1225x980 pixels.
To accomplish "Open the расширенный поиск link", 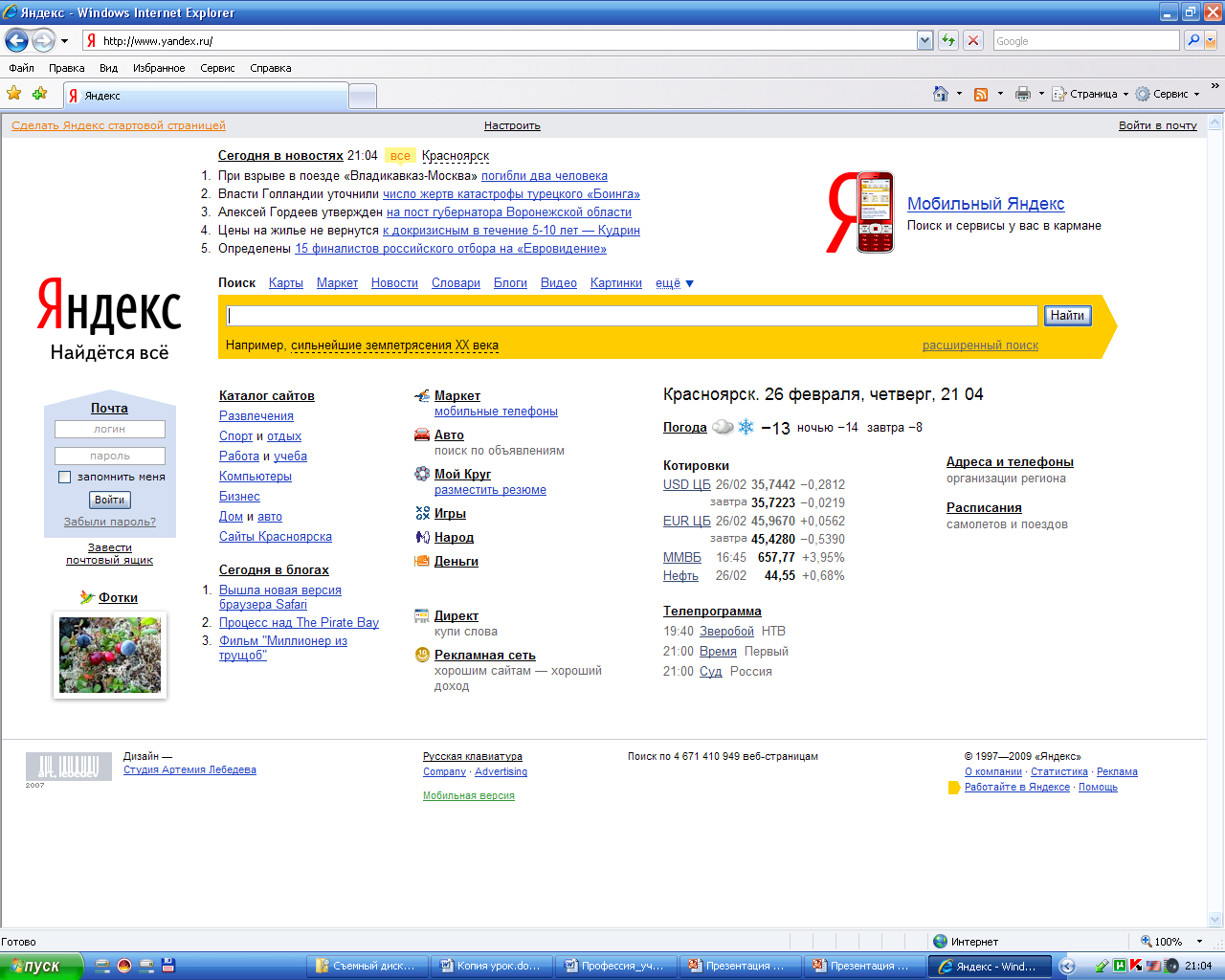I will [980, 345].
